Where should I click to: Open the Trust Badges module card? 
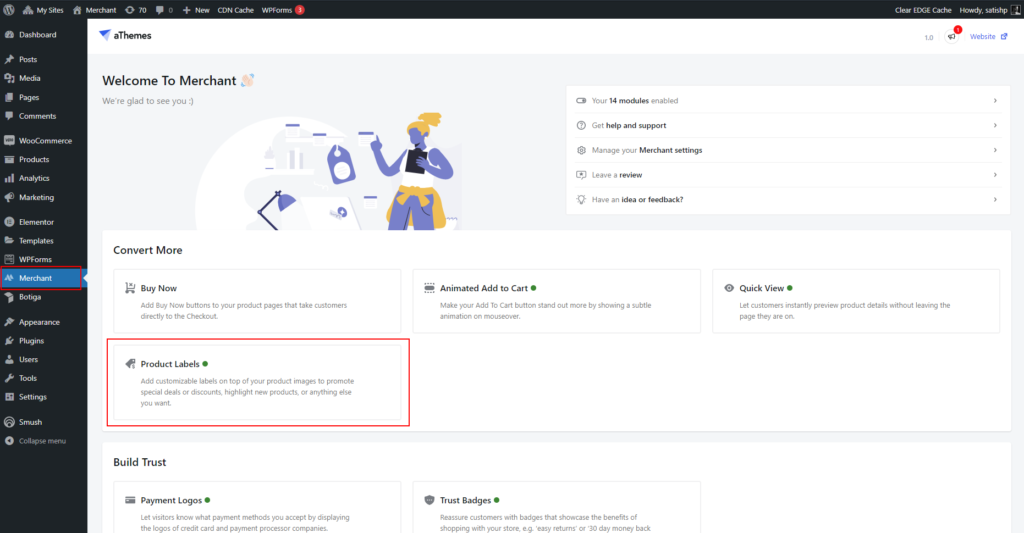click(556, 508)
